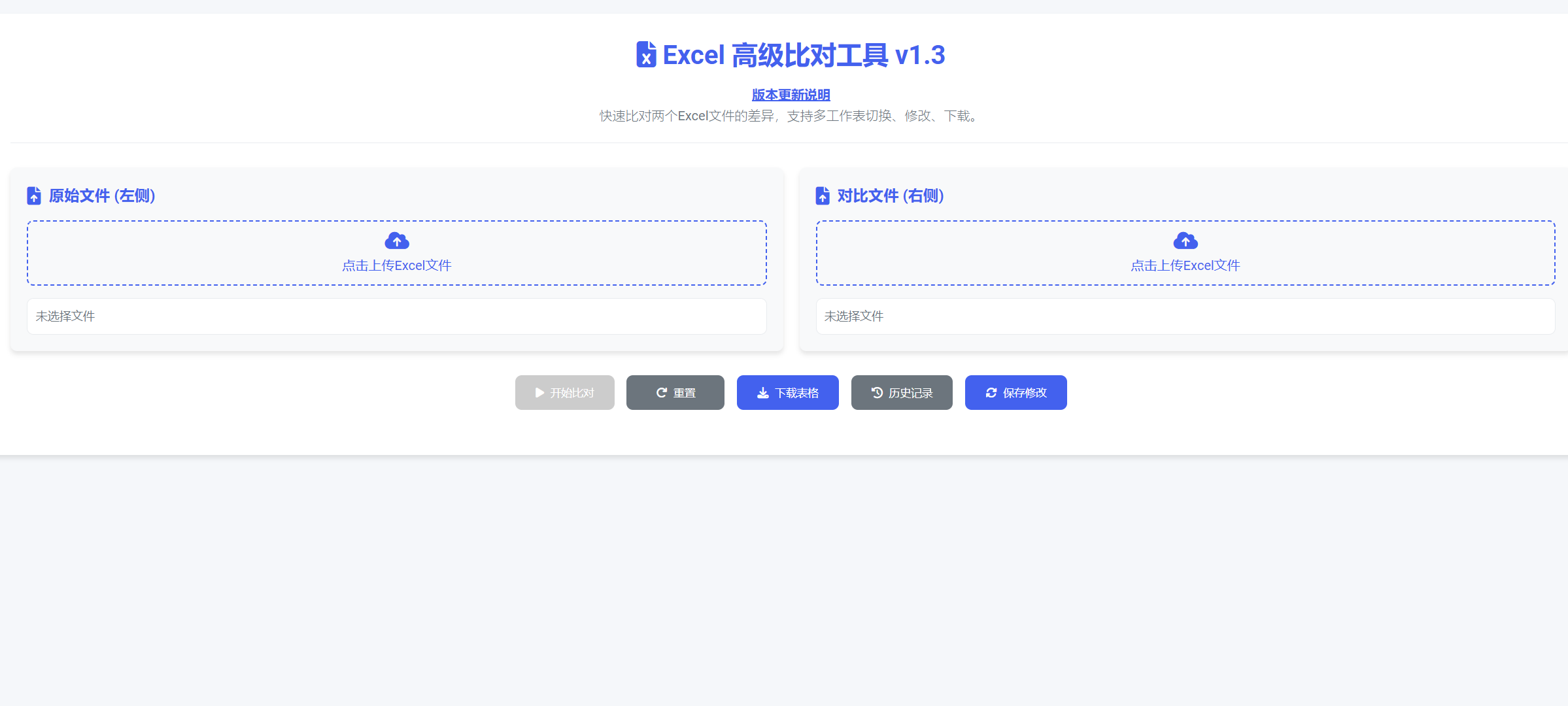
Task: Select the 原始文件 (左侧) panel heading
Action: pos(102,195)
